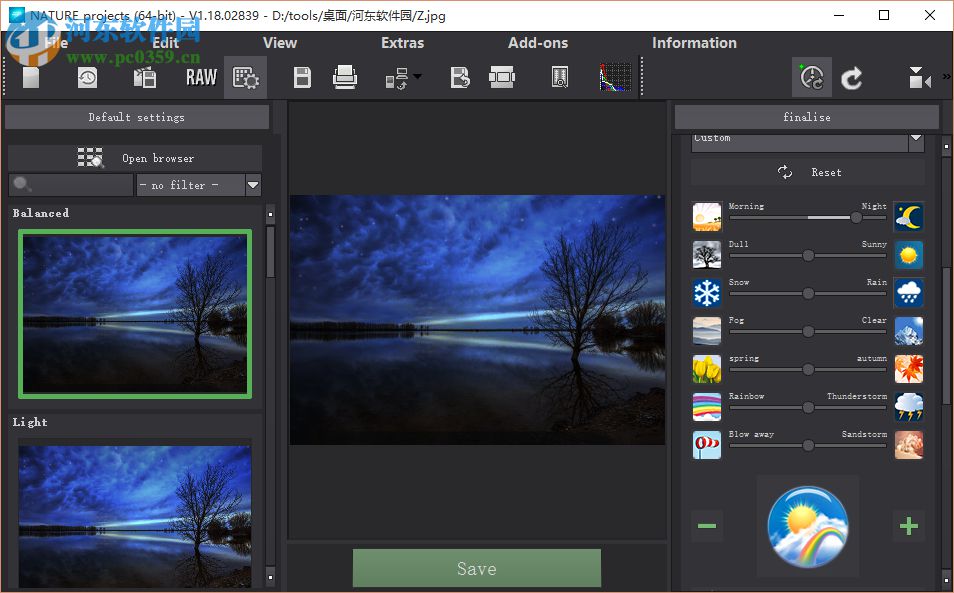The height and width of the screenshot is (593, 954).
Task: Toggle the real-time calculation clock button
Action: point(811,77)
